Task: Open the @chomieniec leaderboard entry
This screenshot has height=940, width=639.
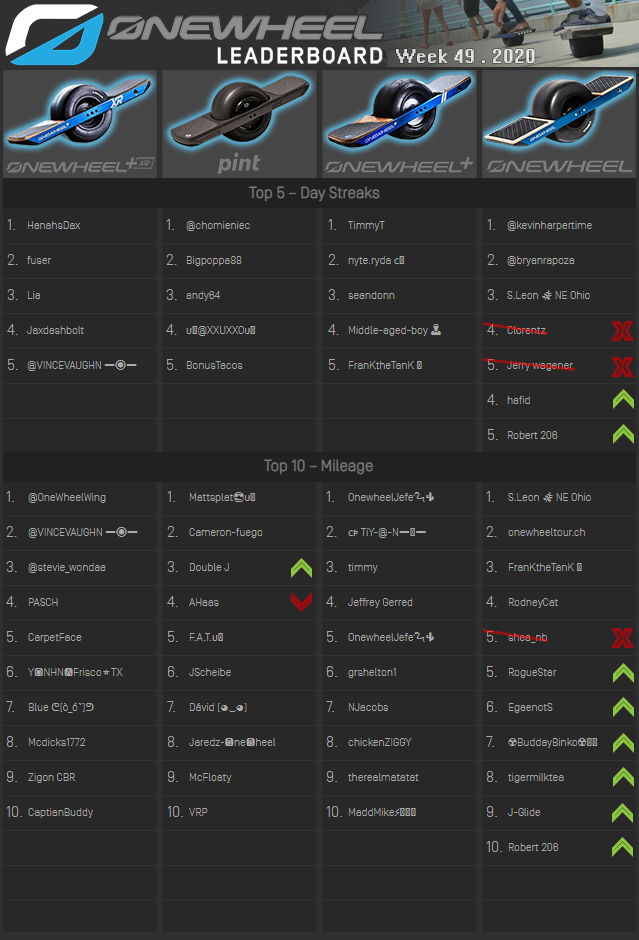Action: 218,226
